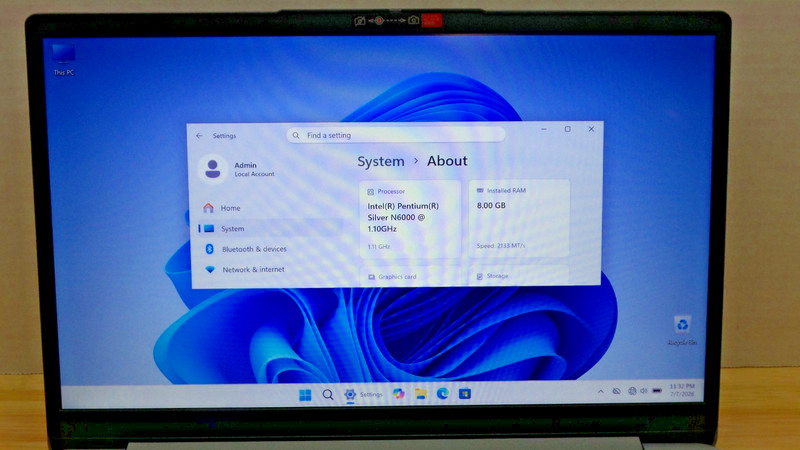Select the Recycle Bin desktop icon
Viewport: 800px width, 450px height.
click(x=682, y=331)
